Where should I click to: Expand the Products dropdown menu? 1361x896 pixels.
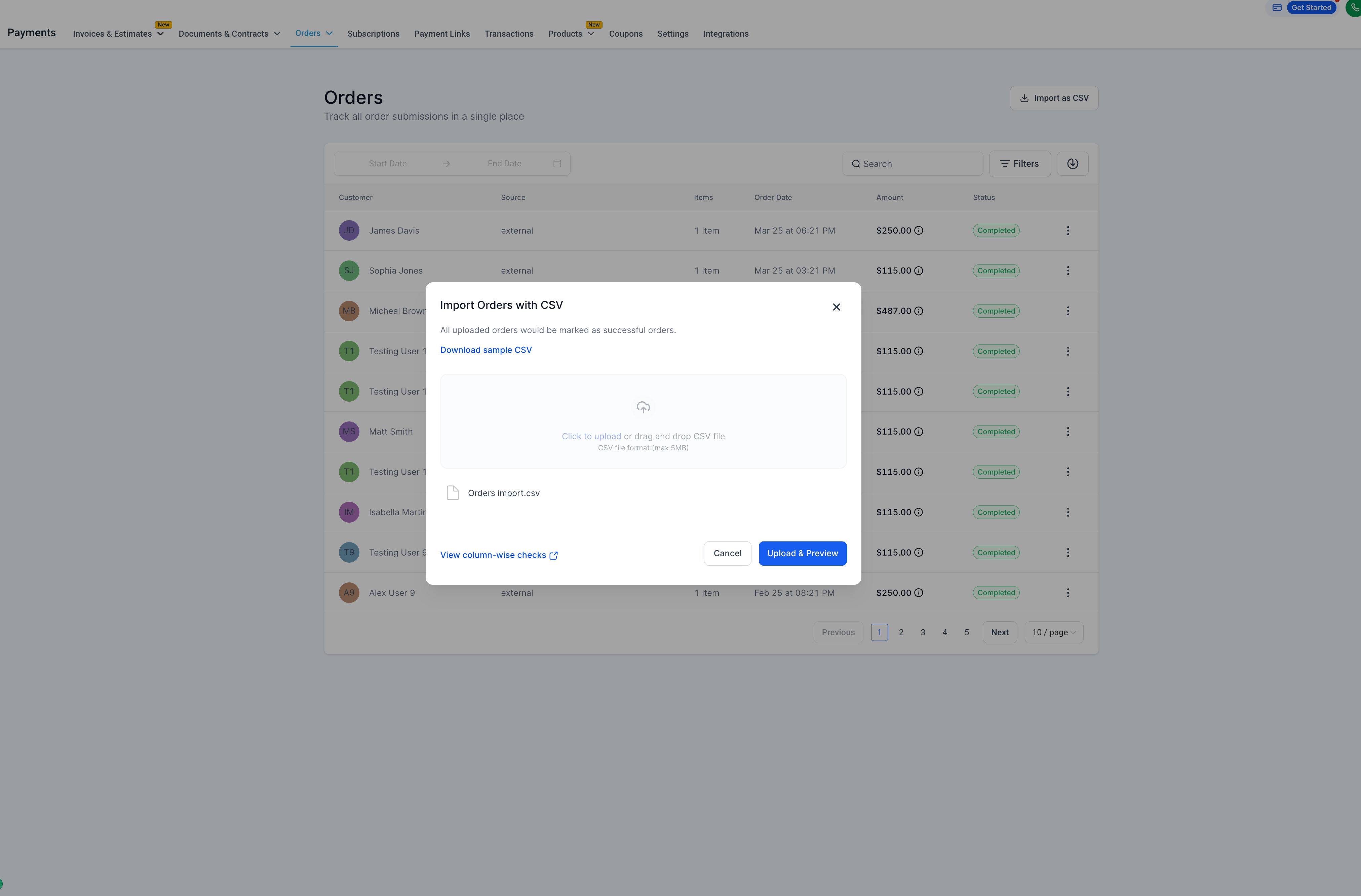[571, 34]
